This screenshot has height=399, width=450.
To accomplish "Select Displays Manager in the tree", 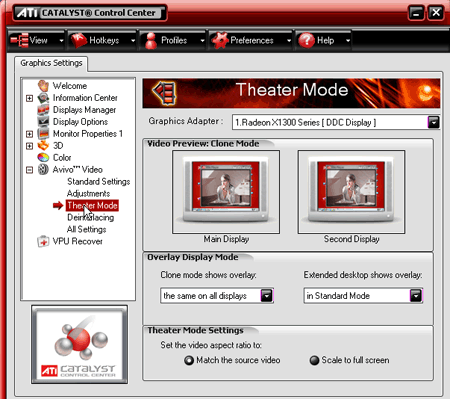I will coord(84,110).
